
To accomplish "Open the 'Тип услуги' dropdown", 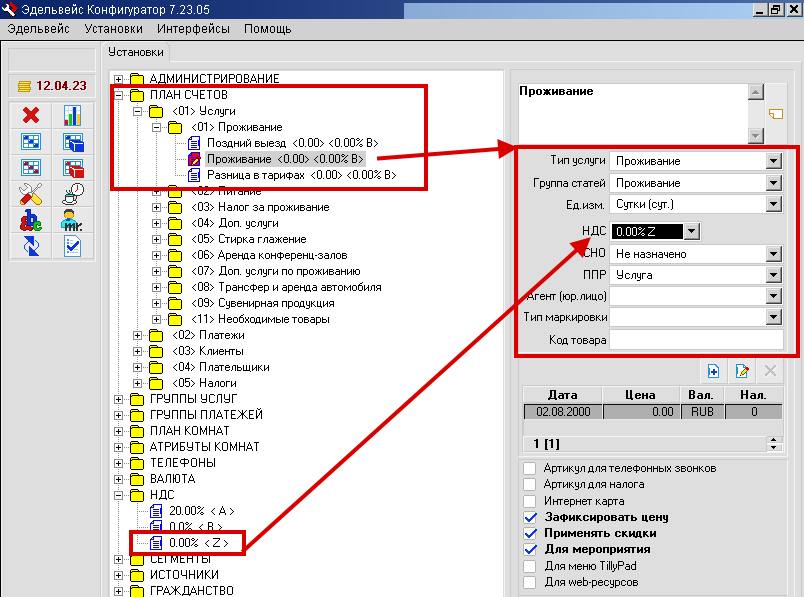I will [x=772, y=161].
